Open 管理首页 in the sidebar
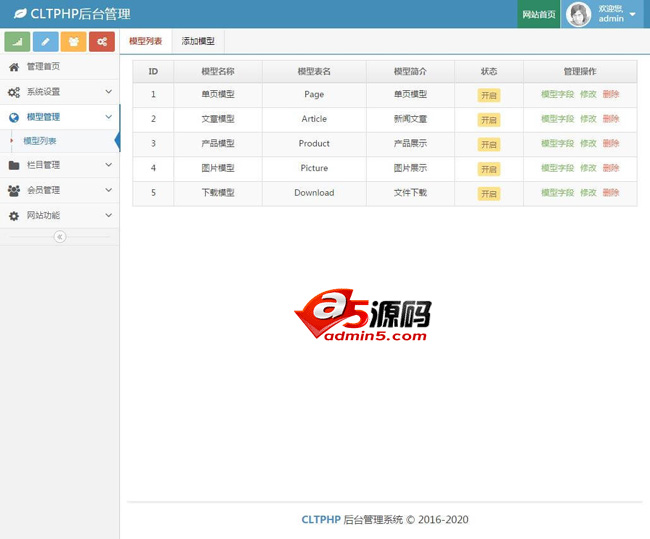Viewport: 650px width, 539px height. click(60, 67)
